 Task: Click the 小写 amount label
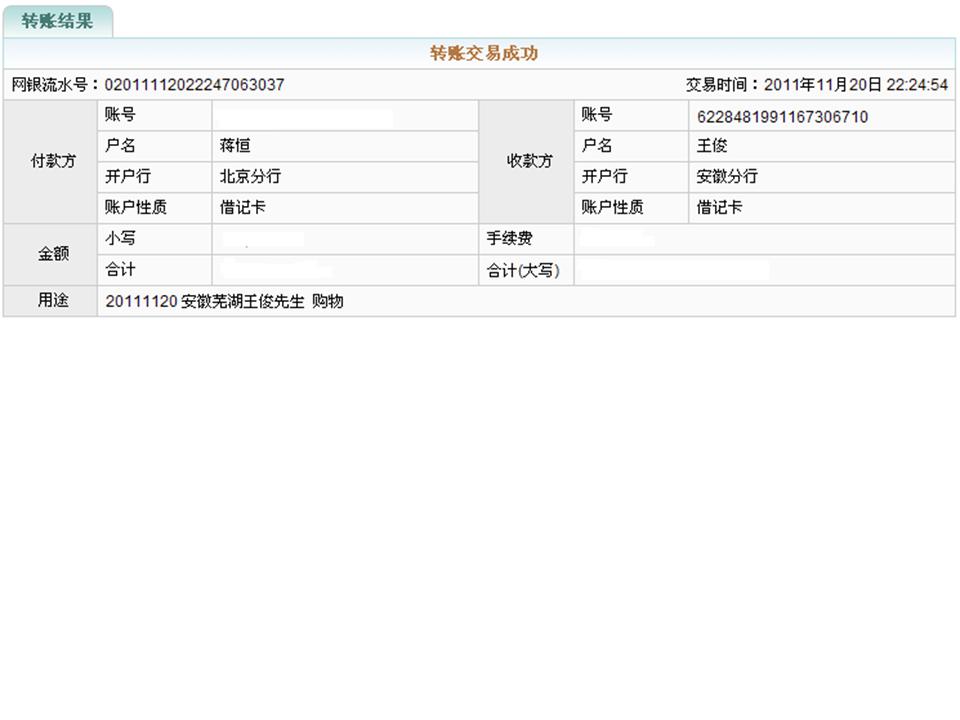[x=120, y=239]
